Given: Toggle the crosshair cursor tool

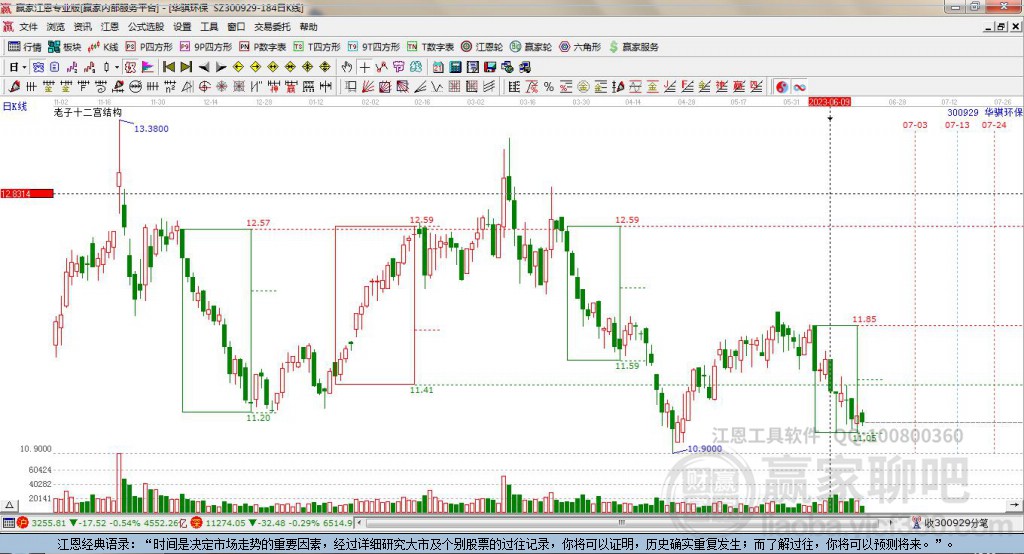Looking at the screenshot, I should pyautogui.click(x=364, y=67).
